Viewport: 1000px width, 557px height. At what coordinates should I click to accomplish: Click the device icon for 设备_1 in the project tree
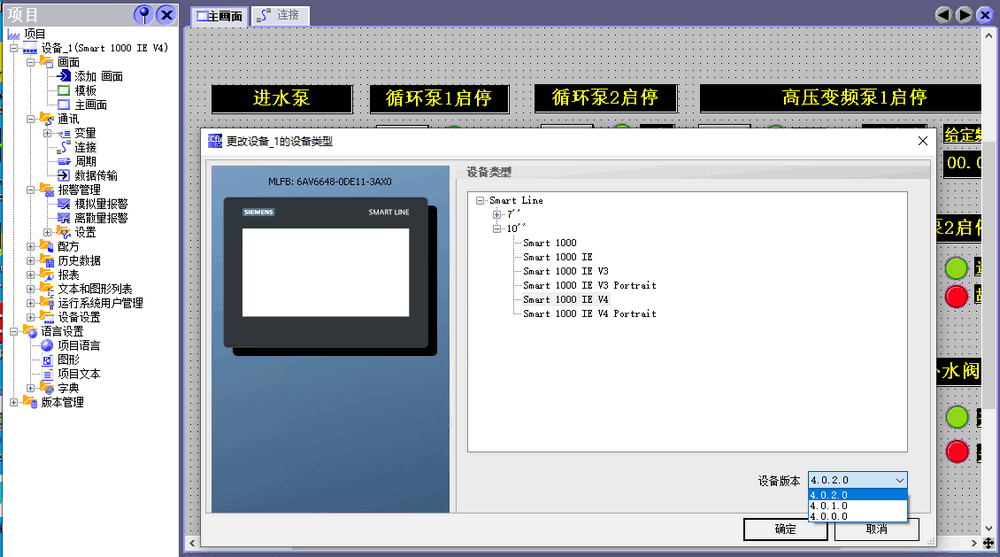pyautogui.click(x=30, y=48)
